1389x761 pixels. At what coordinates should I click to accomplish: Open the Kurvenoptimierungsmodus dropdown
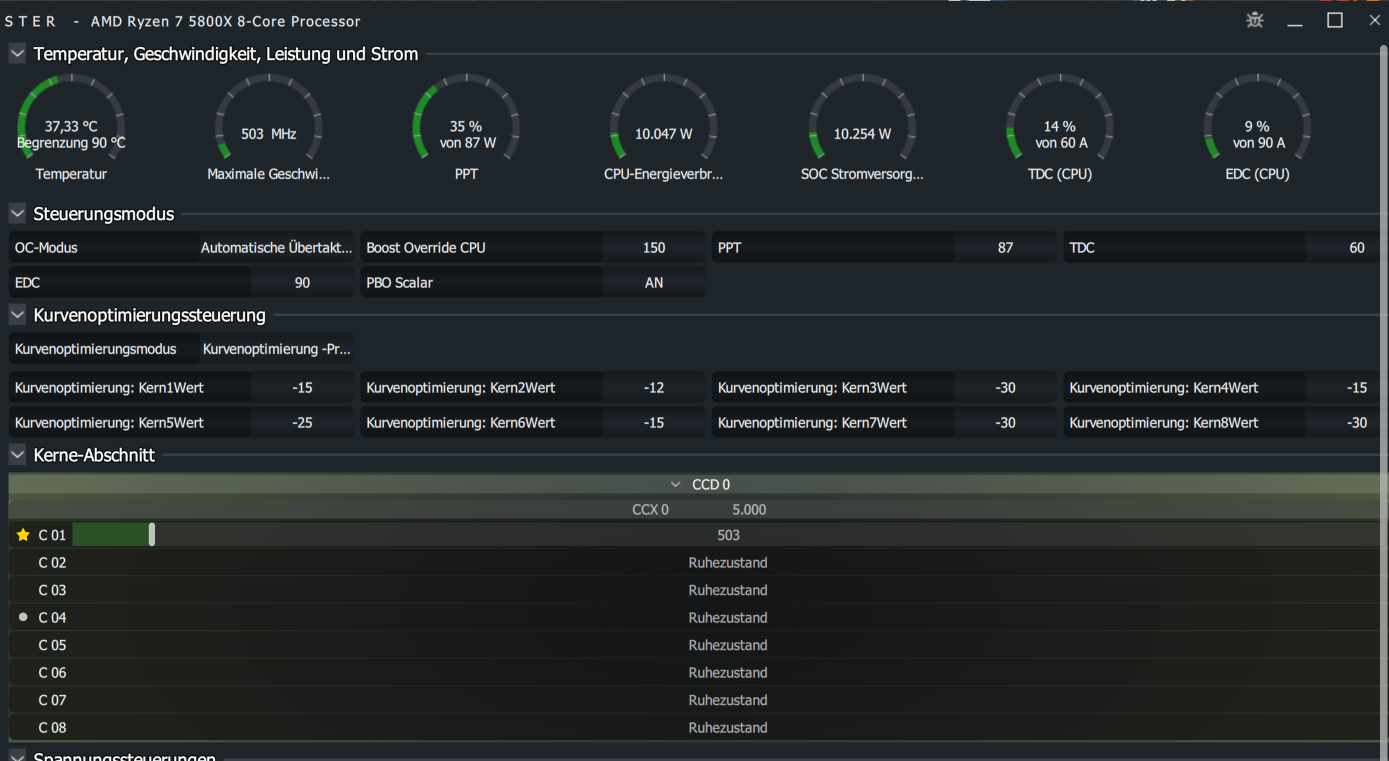(x=276, y=349)
